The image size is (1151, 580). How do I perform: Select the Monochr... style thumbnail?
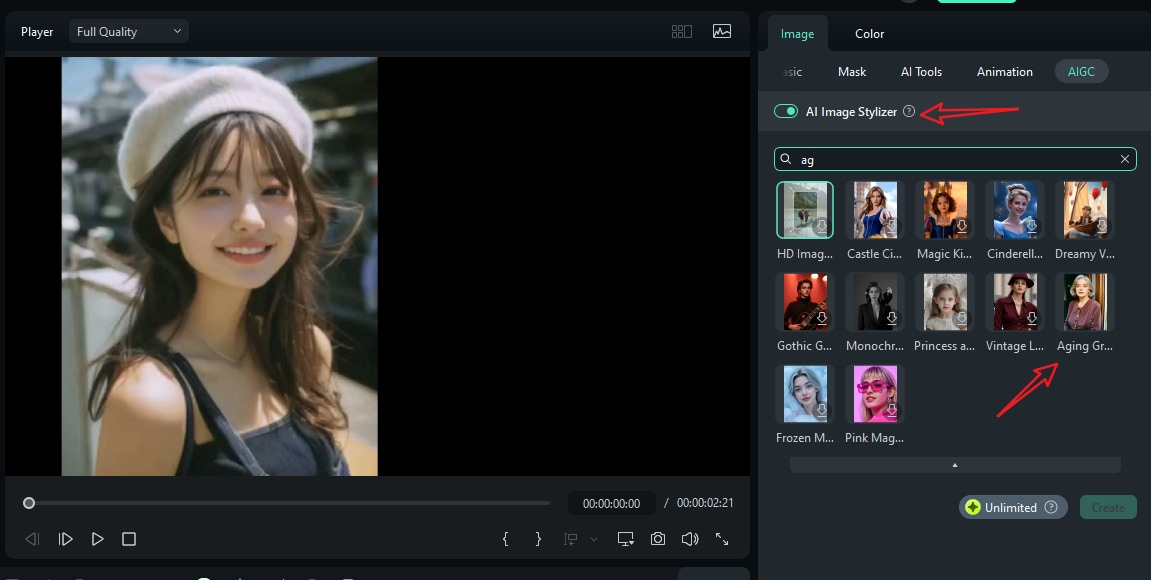tap(875, 302)
